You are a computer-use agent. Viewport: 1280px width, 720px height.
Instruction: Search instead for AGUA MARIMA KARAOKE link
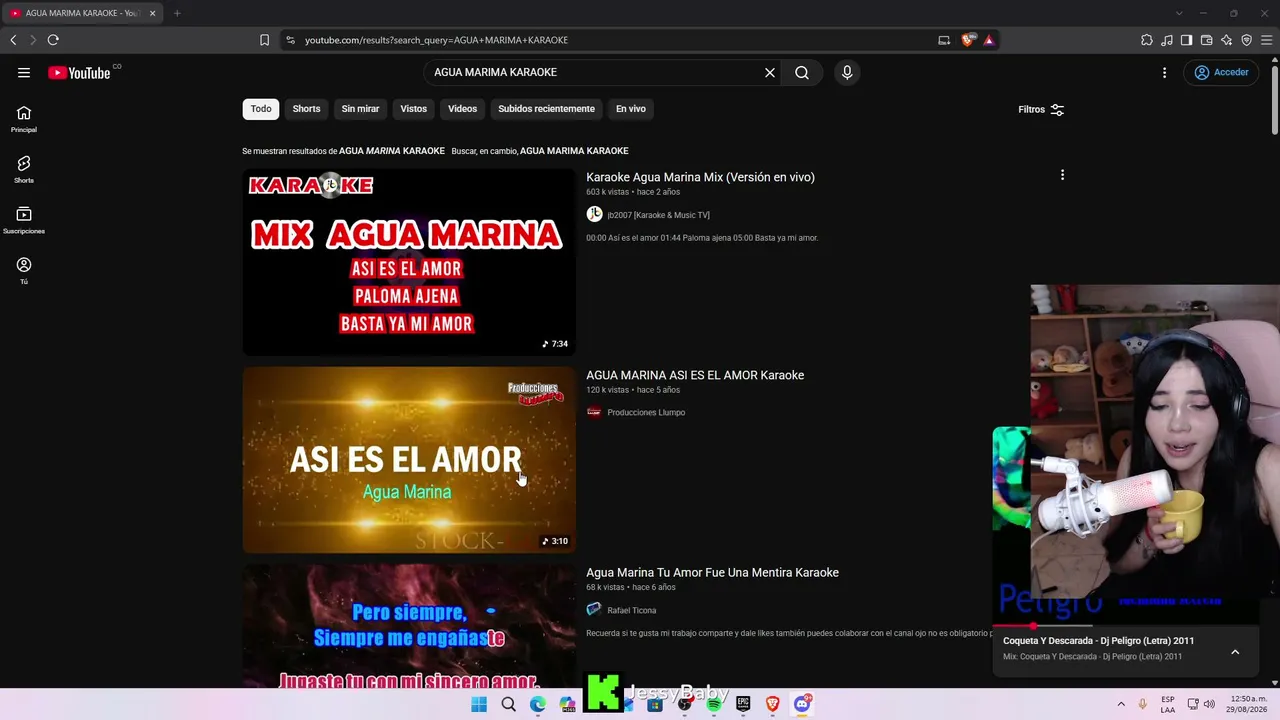[x=574, y=151]
